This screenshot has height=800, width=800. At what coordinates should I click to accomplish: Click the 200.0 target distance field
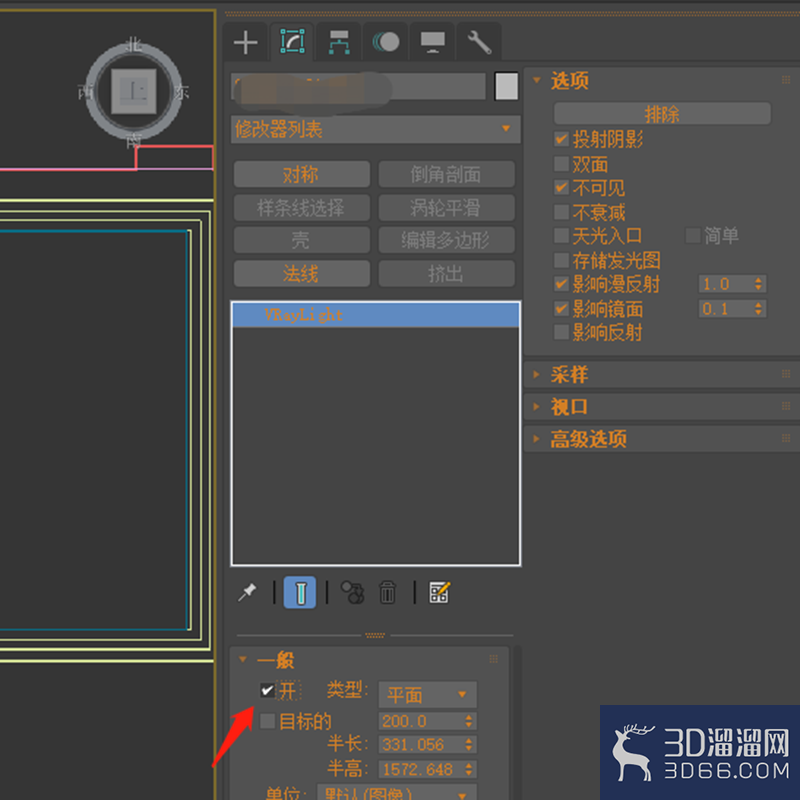(x=420, y=721)
